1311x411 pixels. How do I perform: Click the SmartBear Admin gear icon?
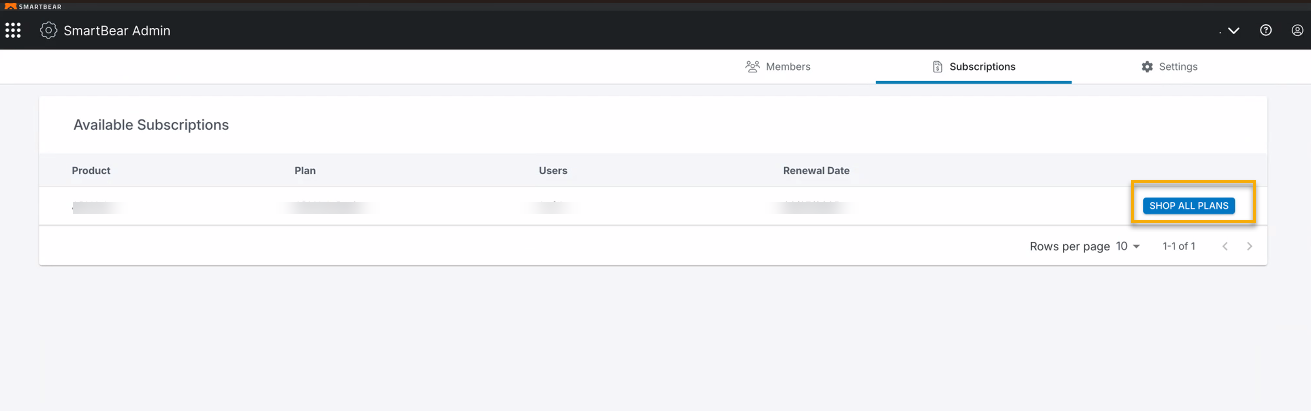point(48,31)
